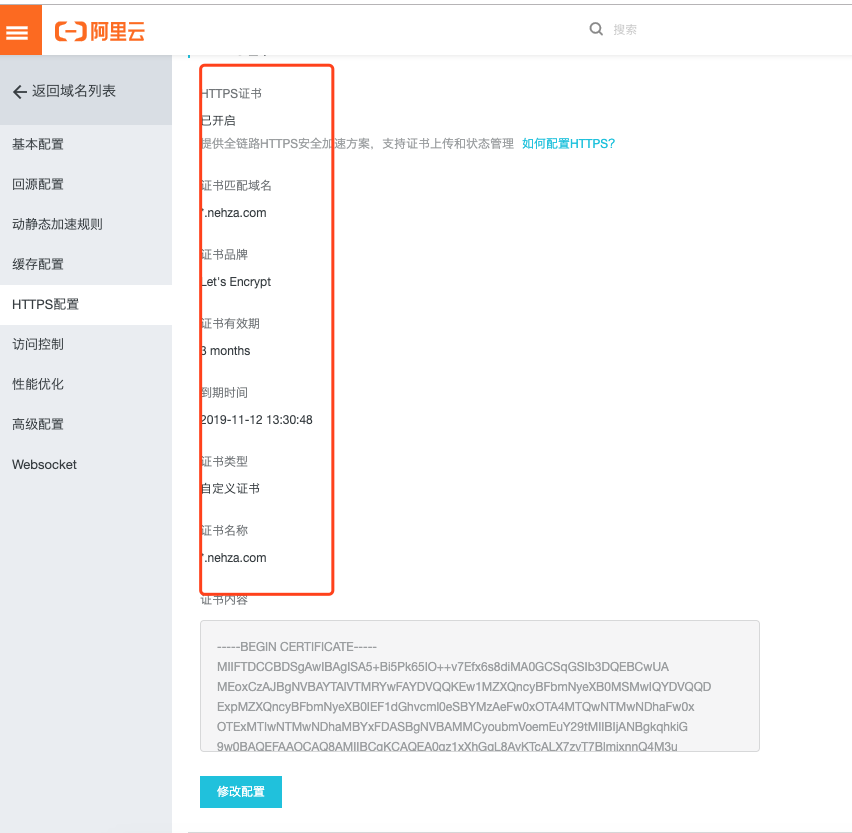
Task: Click the 自定义证书 type value
Action: coord(230,488)
